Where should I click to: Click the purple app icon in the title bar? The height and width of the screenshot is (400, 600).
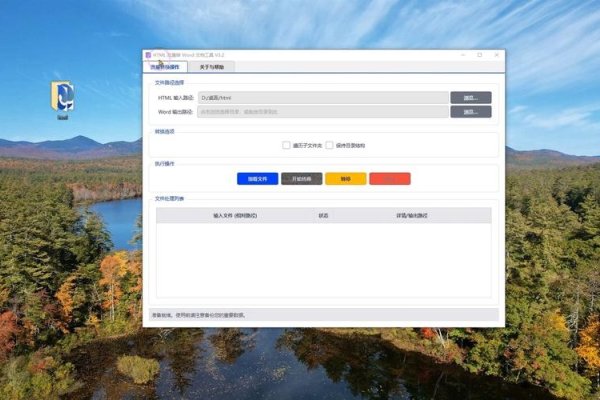(148, 55)
